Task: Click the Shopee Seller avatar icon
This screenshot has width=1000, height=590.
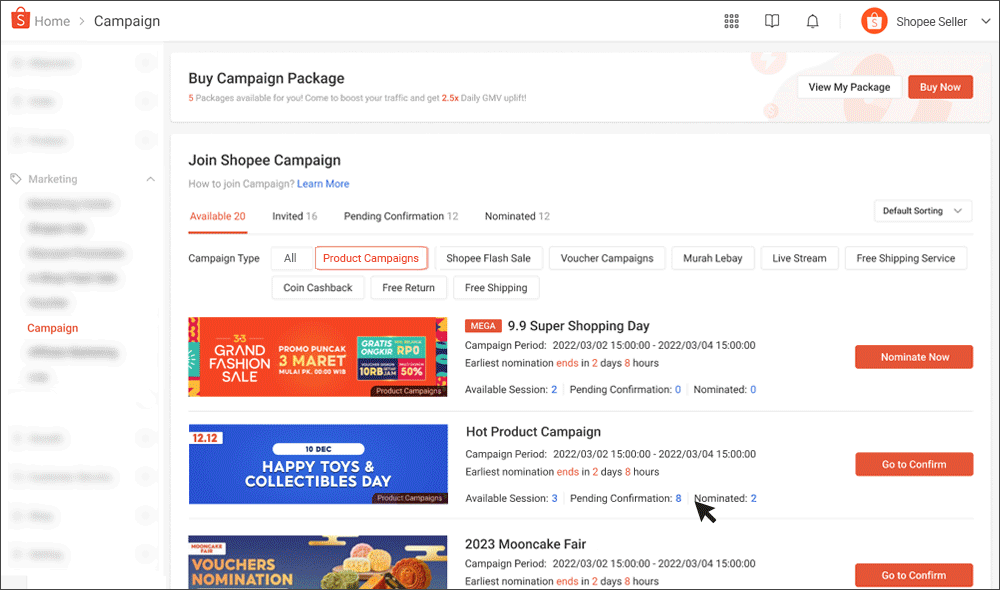Action: tap(873, 20)
